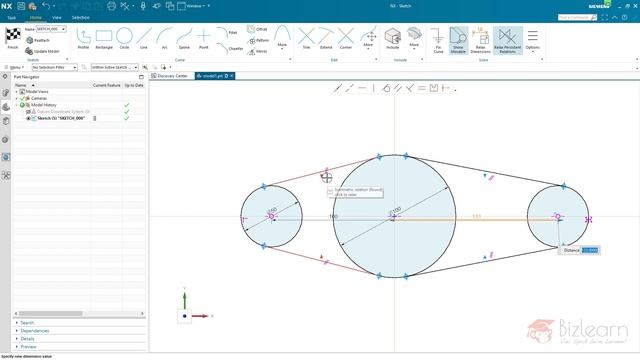Click the Mirror curve tool
This screenshot has width=640, height=360.
257,51
